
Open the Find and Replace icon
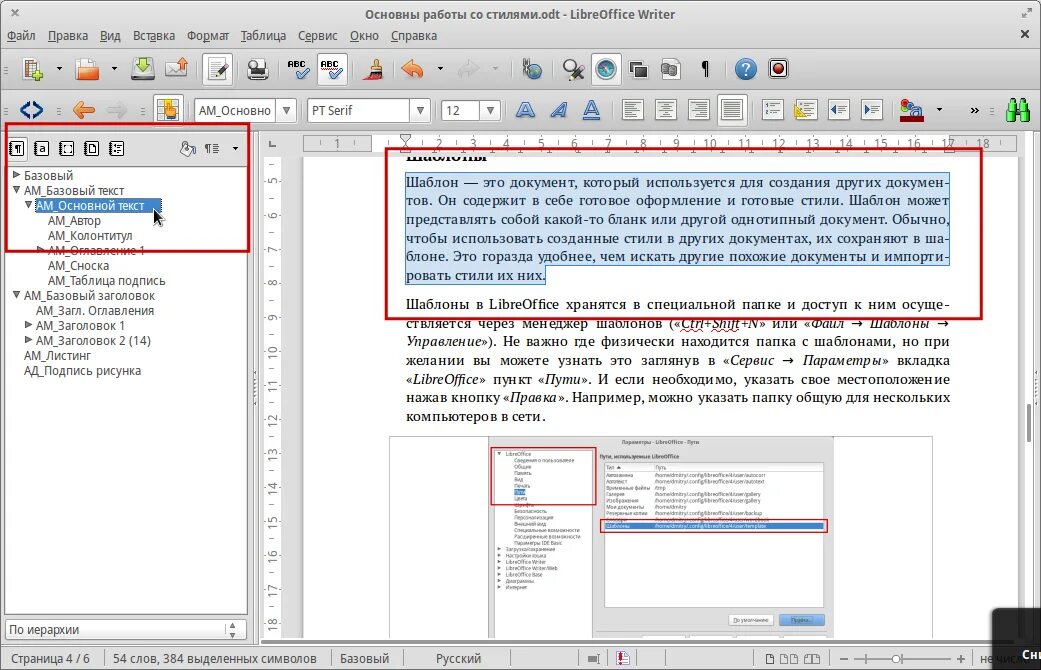click(x=572, y=69)
